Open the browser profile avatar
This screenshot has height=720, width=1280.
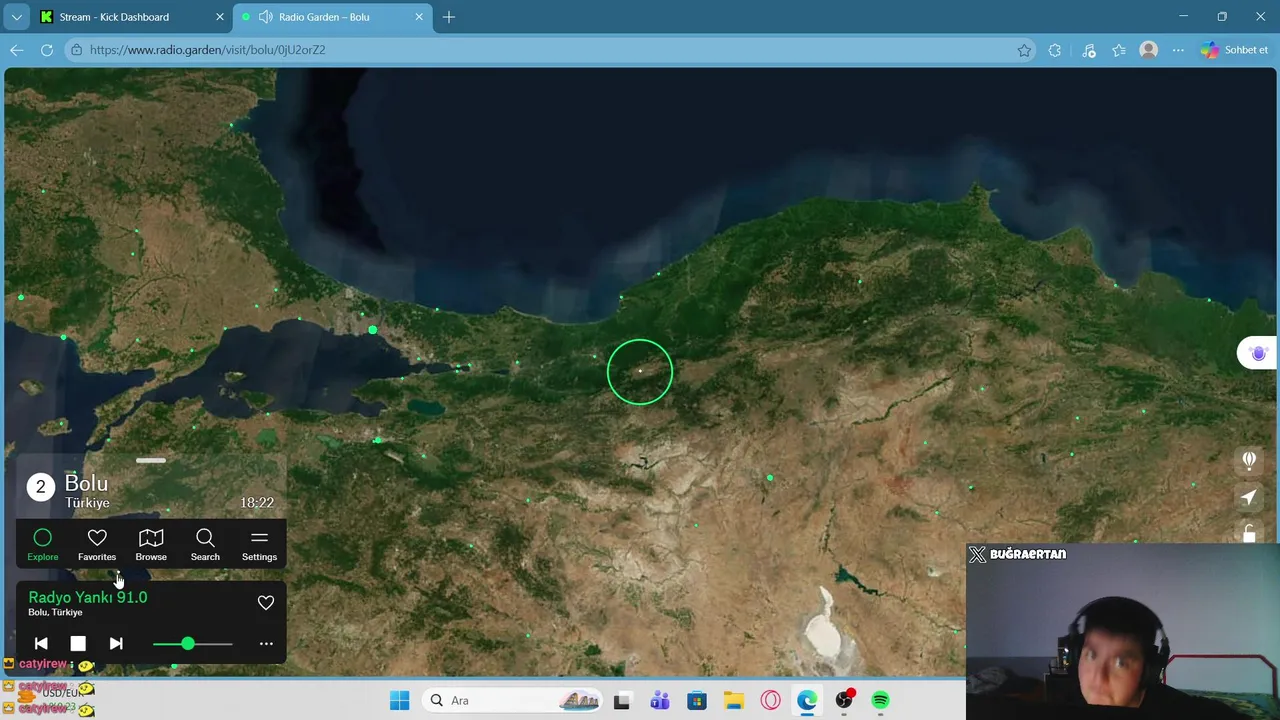pos(1149,50)
